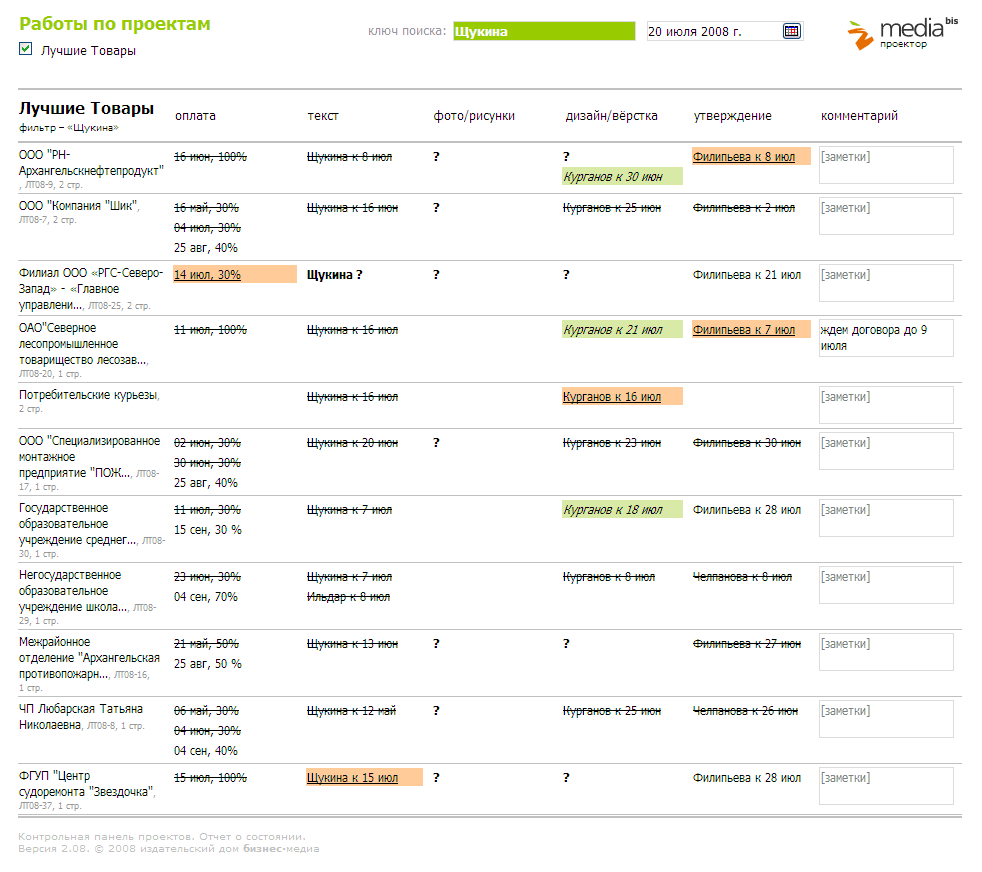The width and height of the screenshot is (982, 872).
Task: Click the date field 20 июля 2008 г.
Action: [x=713, y=31]
